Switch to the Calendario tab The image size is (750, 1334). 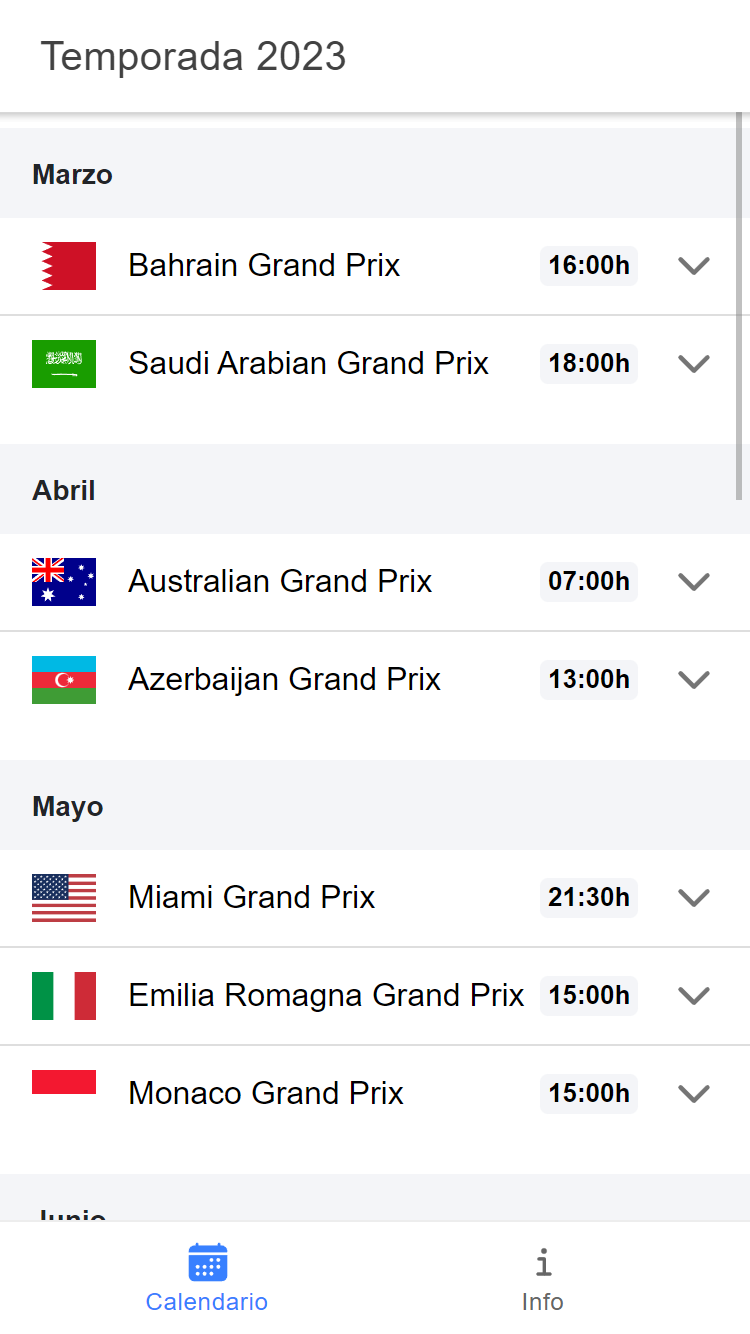[x=207, y=1278]
